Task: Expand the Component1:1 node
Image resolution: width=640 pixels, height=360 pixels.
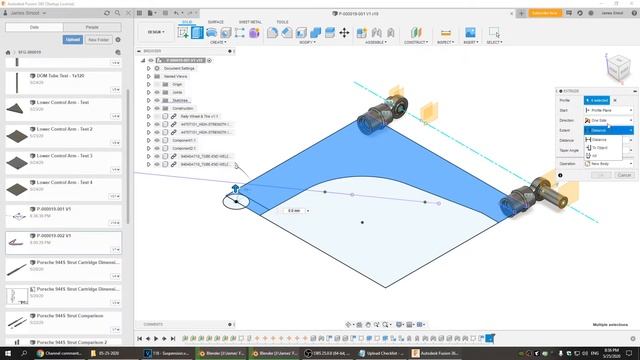Action: pos(149,140)
